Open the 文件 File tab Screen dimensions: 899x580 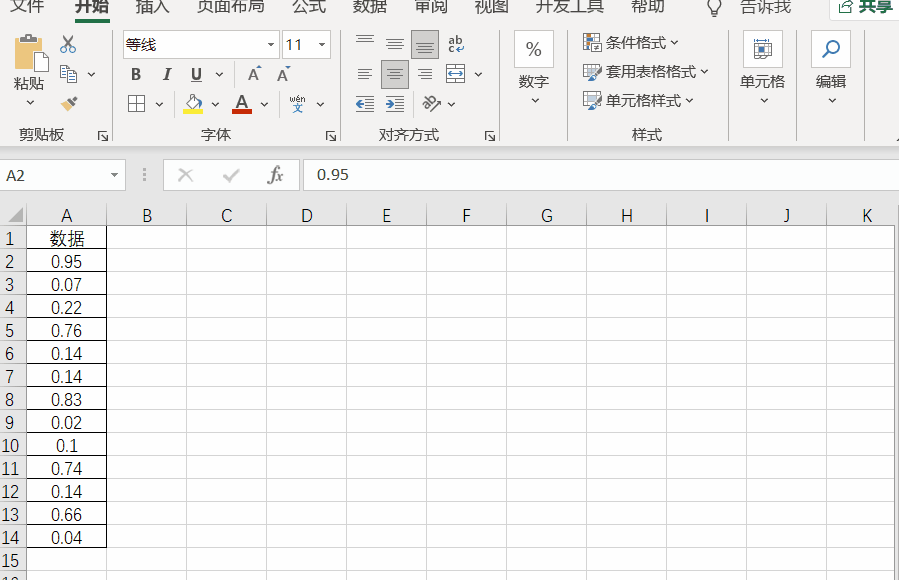pos(27,6)
